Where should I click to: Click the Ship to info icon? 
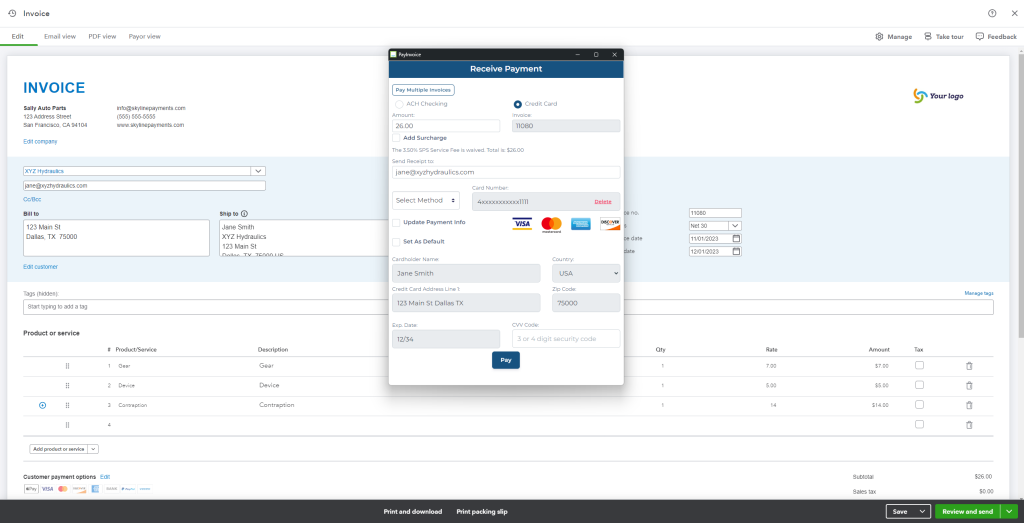tap(244, 213)
